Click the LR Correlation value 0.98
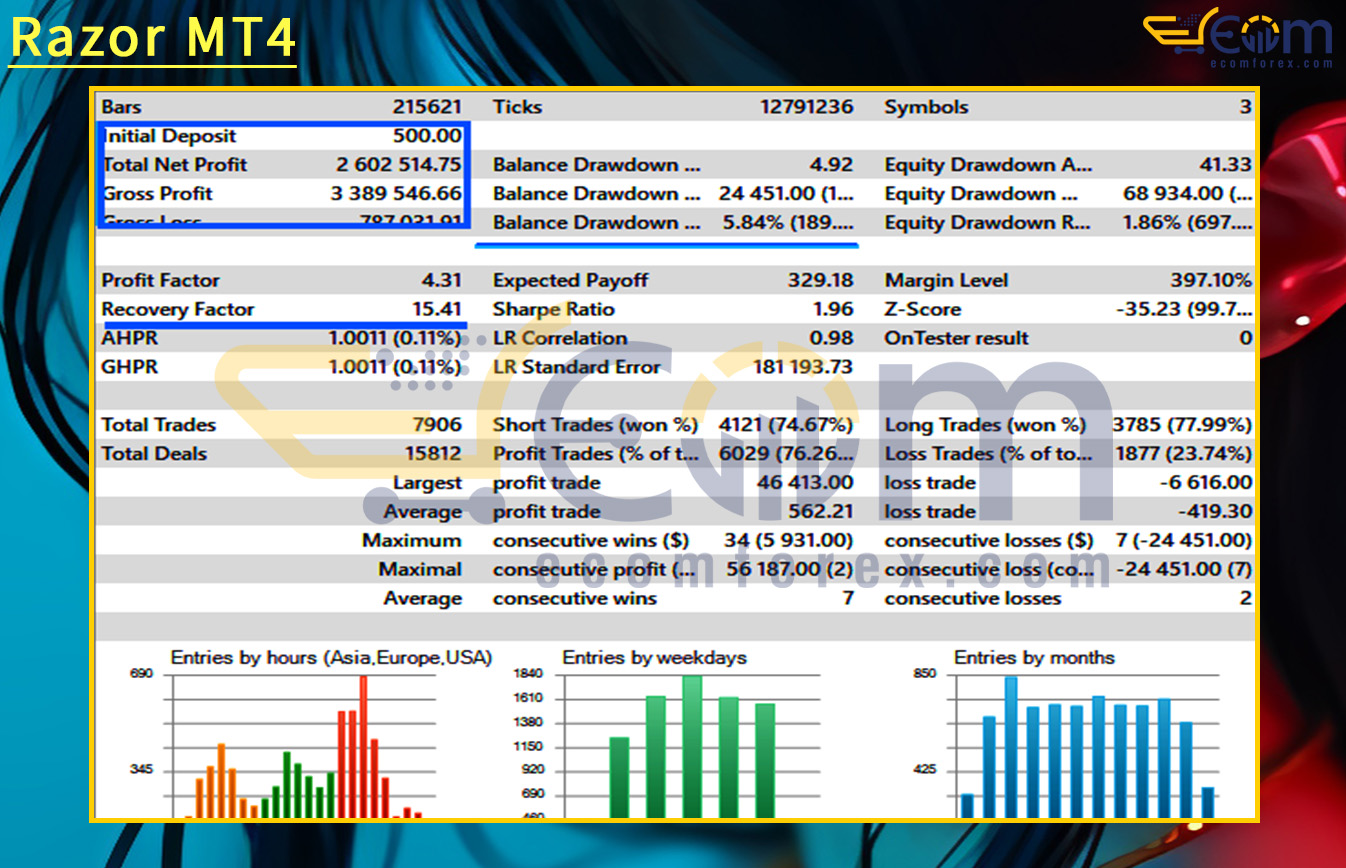 [833, 339]
